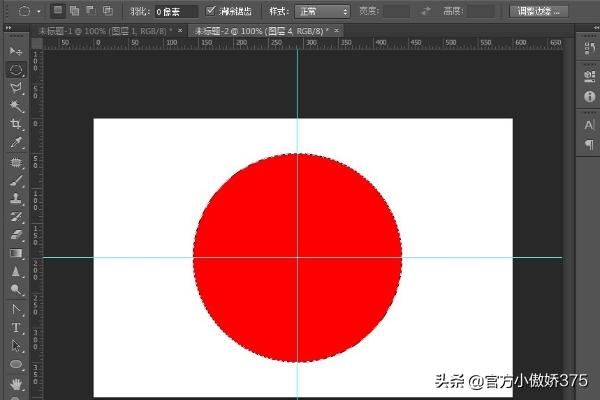Select the Hand tool
Screen dimensions: 600x400
[16, 384]
